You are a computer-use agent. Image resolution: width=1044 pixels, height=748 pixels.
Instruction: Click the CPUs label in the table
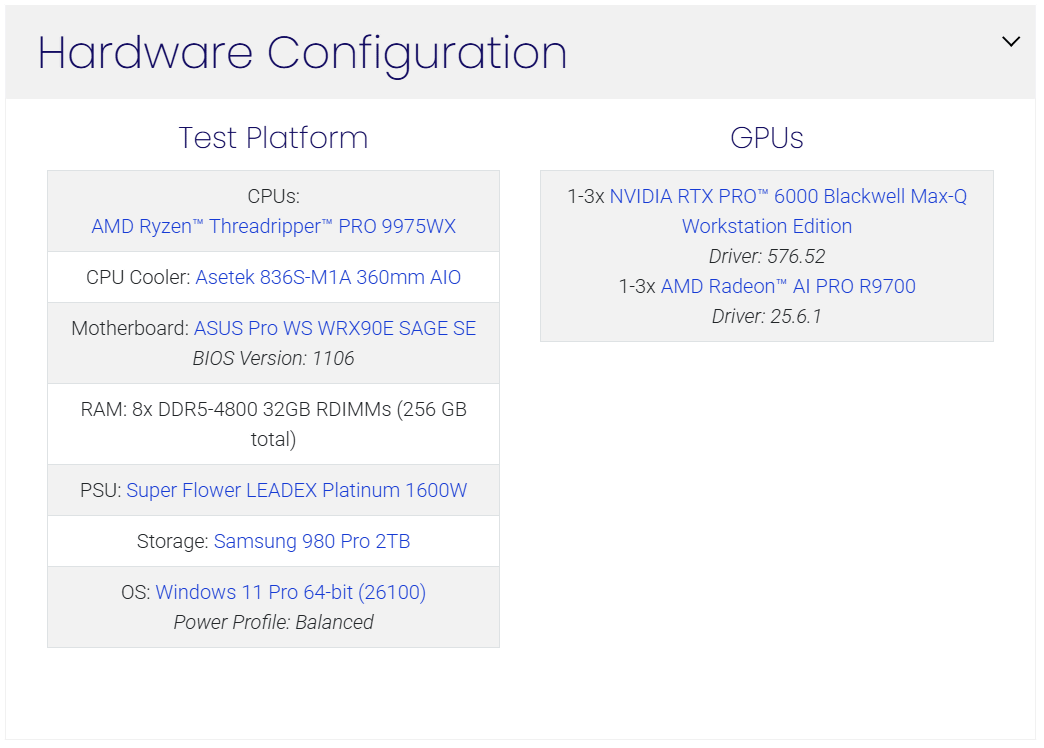point(273,196)
